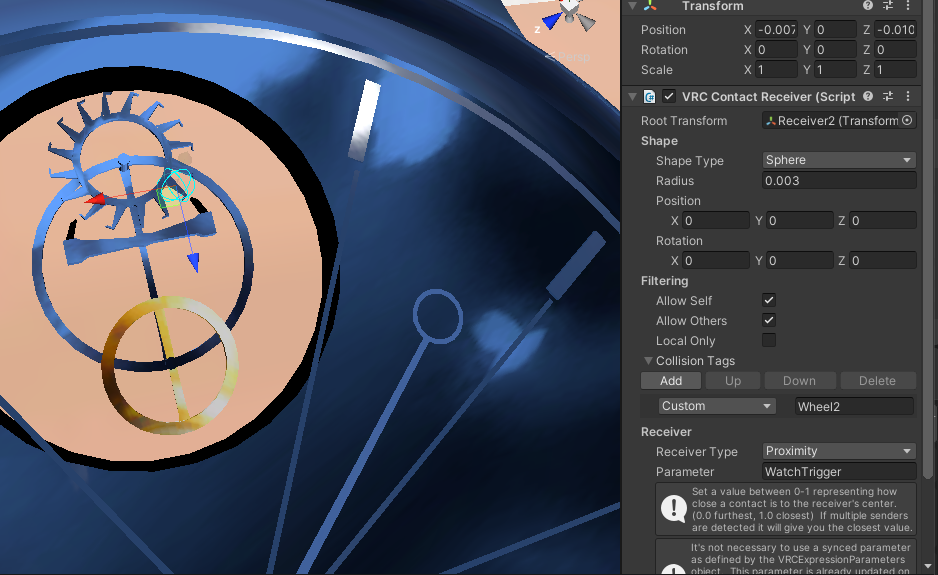Open VRC Contact Receiver three-dot menu
Image resolution: width=938 pixels, height=575 pixels.
[x=908, y=96]
